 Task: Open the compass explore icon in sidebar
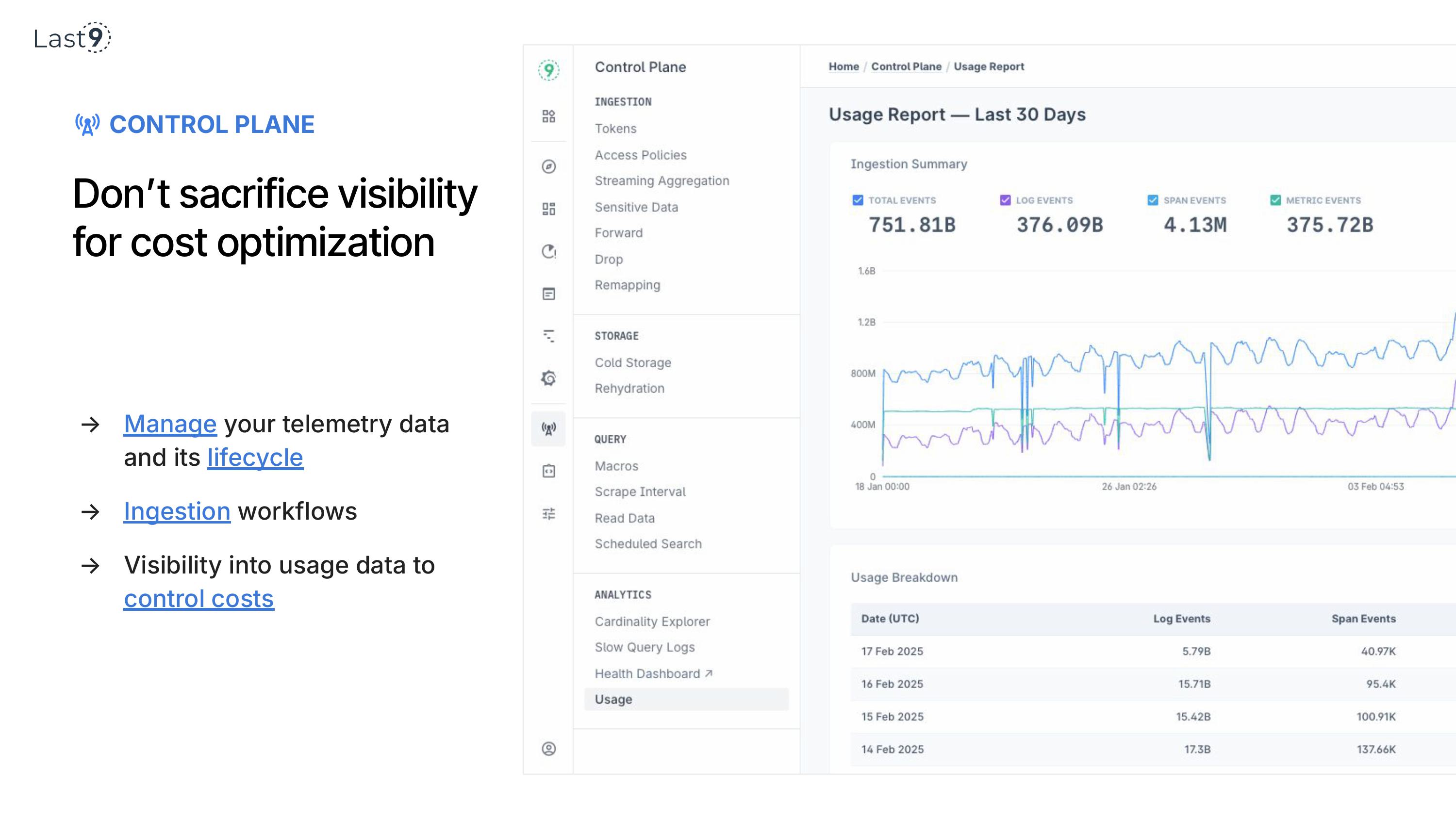pos(548,166)
